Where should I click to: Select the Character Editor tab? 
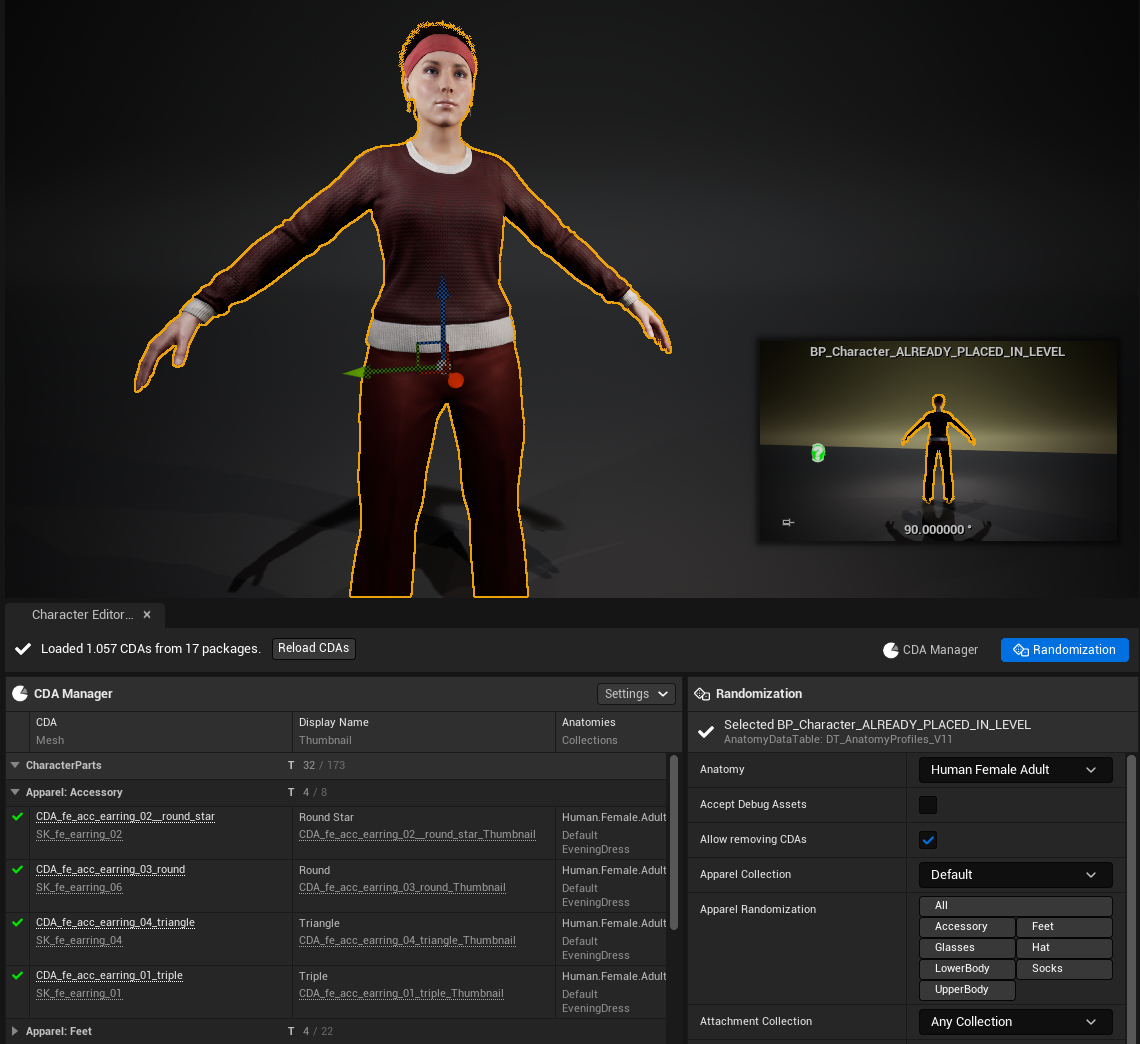(x=82, y=615)
